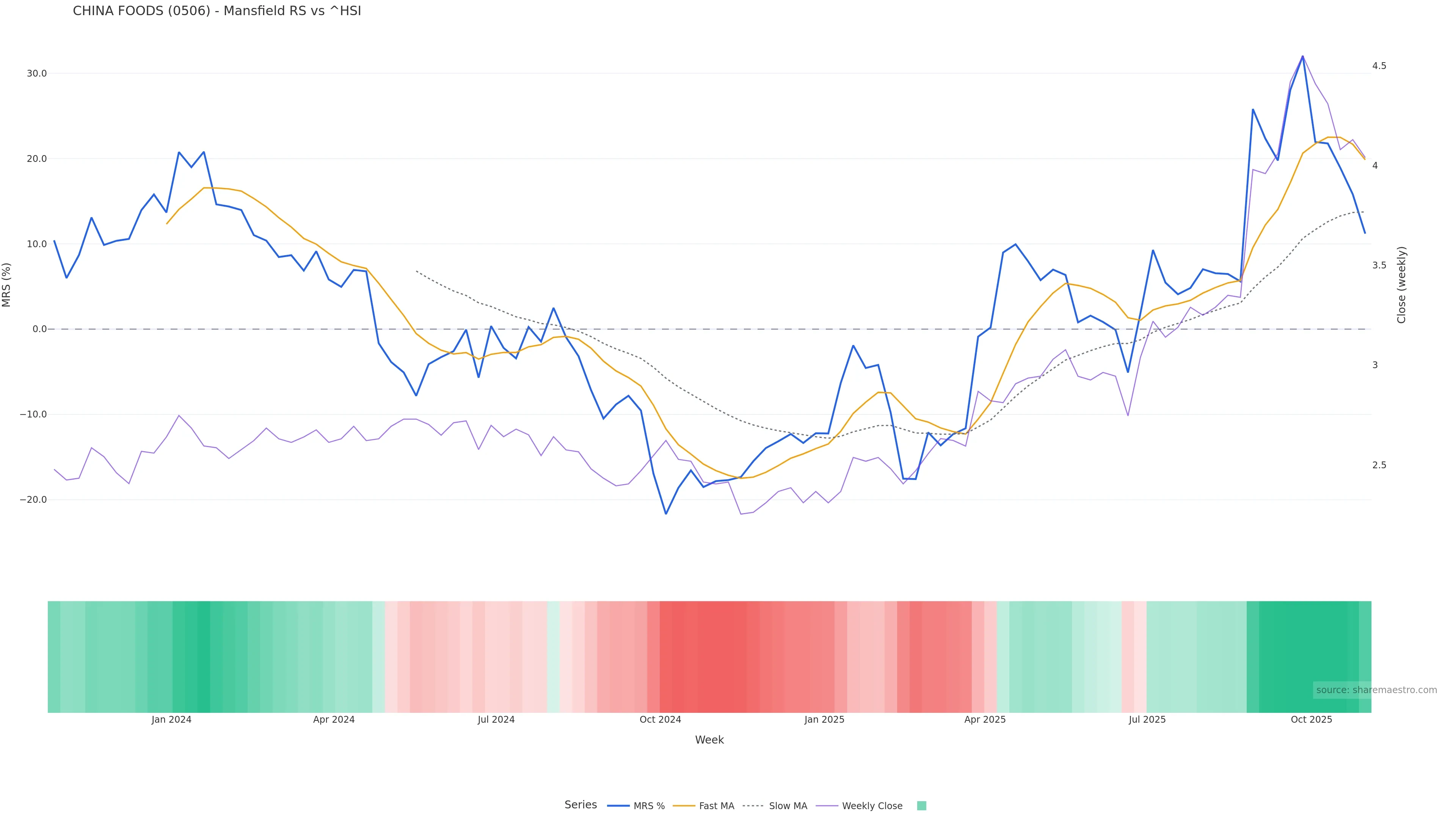Click the Oct 2024 tick label
Image resolution: width=1456 pixels, height=819 pixels.
(x=660, y=720)
